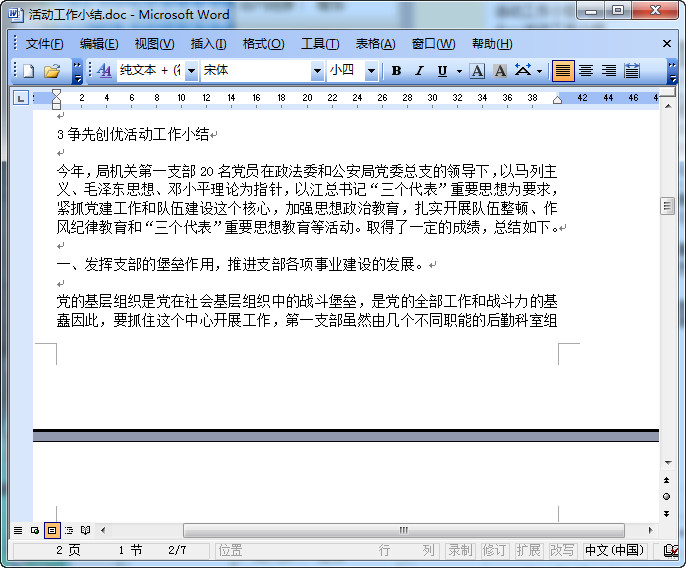The image size is (686, 568).
Task: Click the horizontal scrollbar thumb
Action: [x=404, y=530]
